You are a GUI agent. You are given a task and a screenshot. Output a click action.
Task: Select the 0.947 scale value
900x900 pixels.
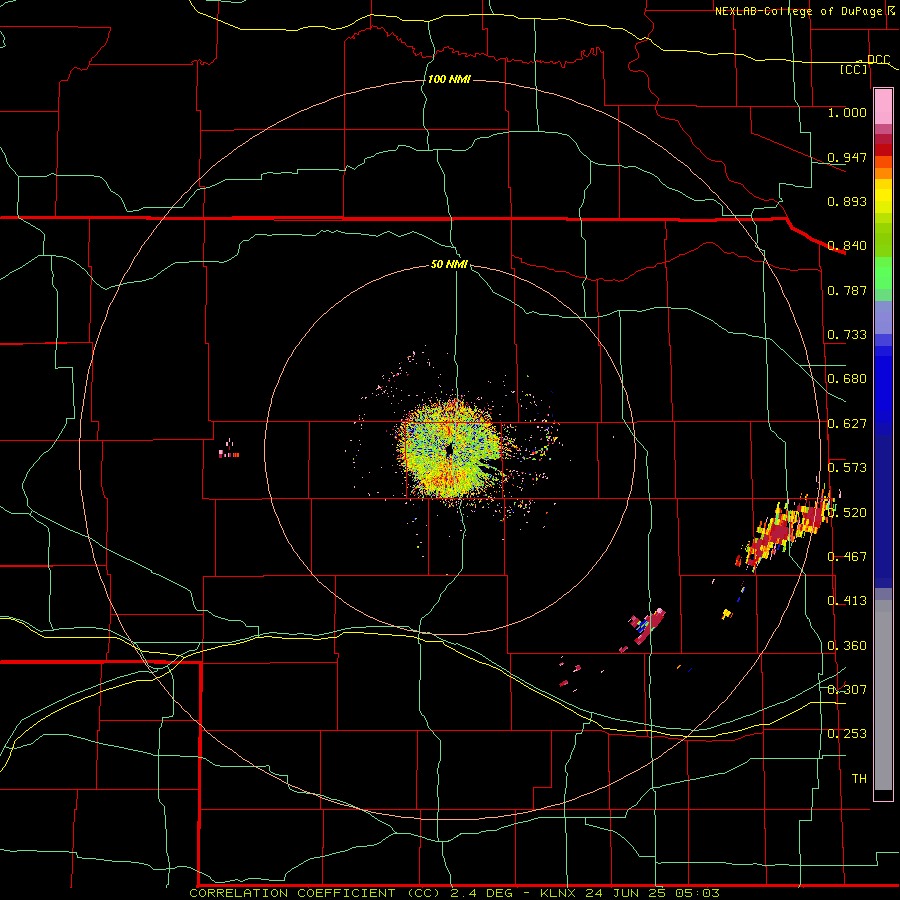tap(847, 157)
